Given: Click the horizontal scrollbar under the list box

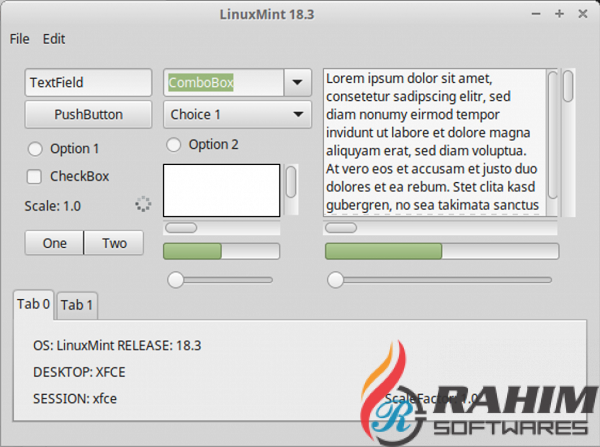Looking at the screenshot, I should (222, 228).
